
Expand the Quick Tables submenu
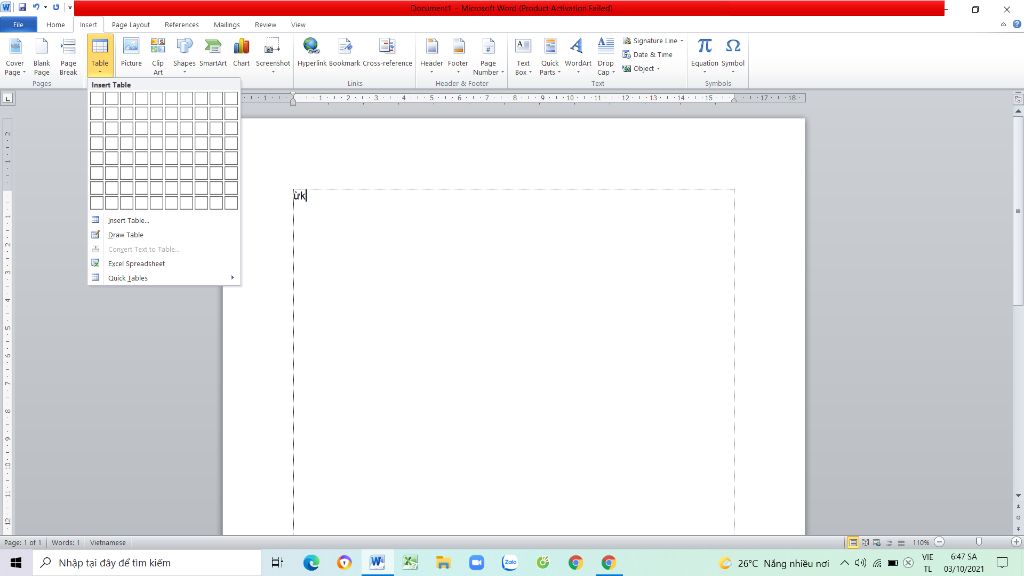[x=164, y=278]
